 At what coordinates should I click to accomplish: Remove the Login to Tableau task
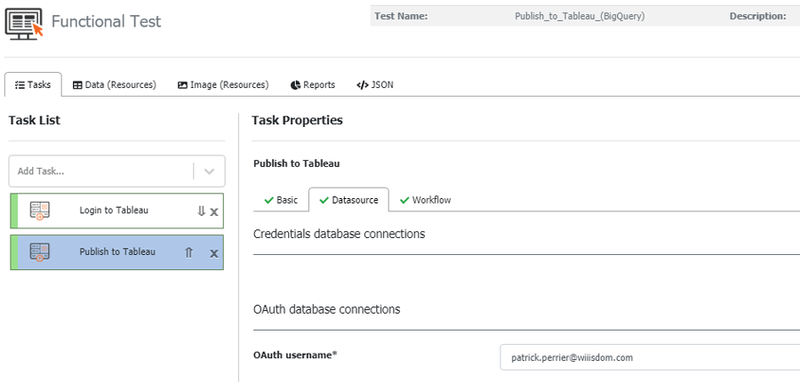click(x=214, y=212)
